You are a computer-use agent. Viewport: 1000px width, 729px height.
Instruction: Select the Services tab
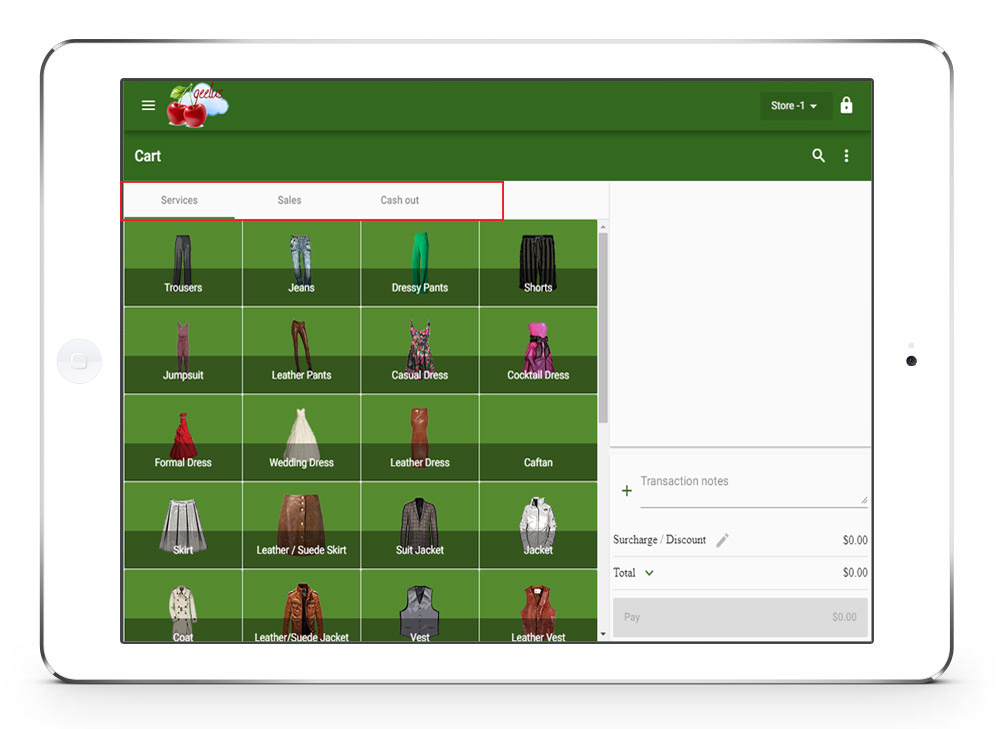pyautogui.click(x=179, y=200)
